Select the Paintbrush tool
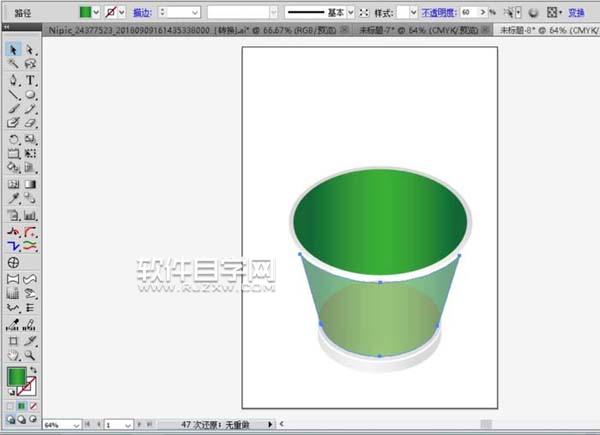This screenshot has height=435, width=600. (13, 109)
